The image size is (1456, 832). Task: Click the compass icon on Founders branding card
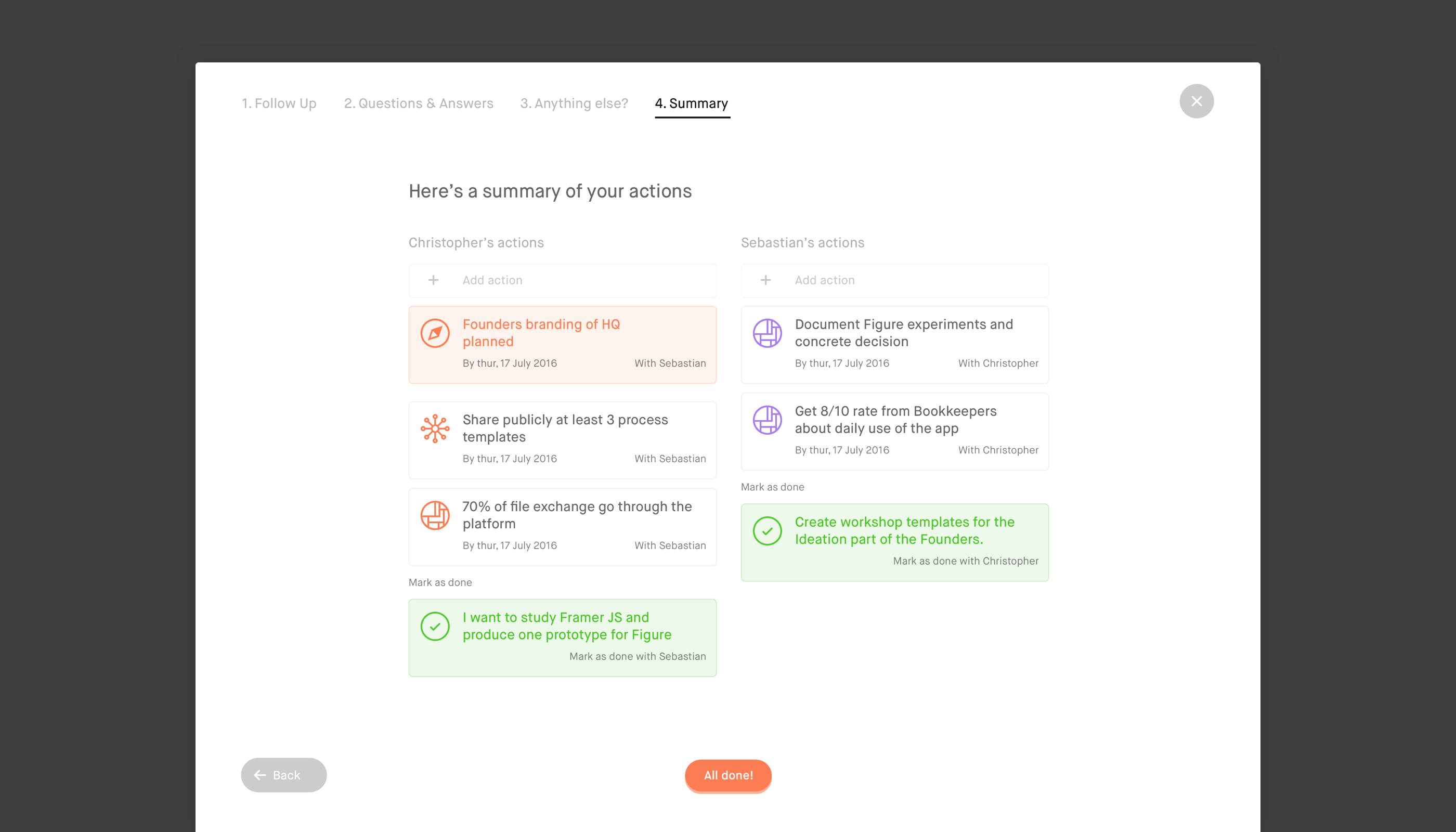pos(435,333)
